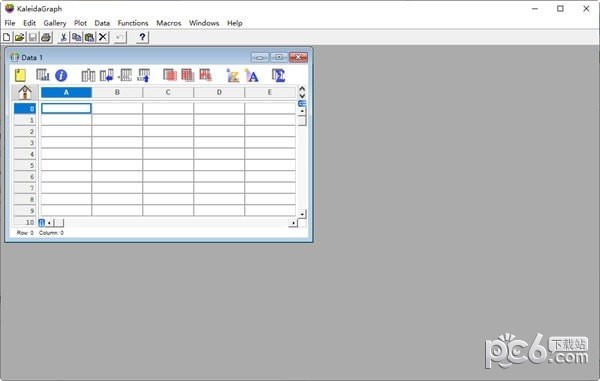Open Column Formatting icon in Data window
The image size is (600, 381).
(x=42, y=75)
